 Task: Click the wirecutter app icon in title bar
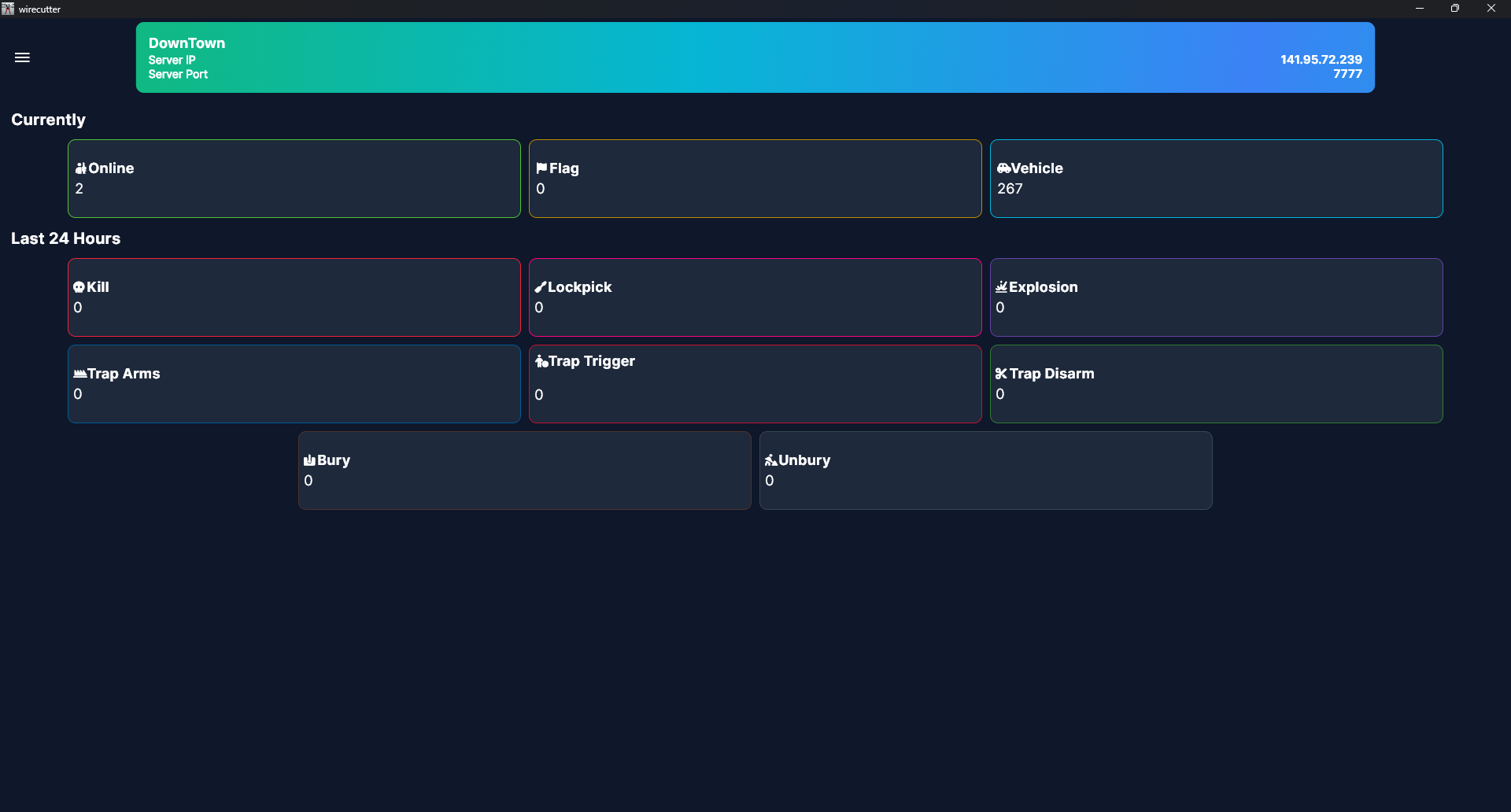click(8, 9)
